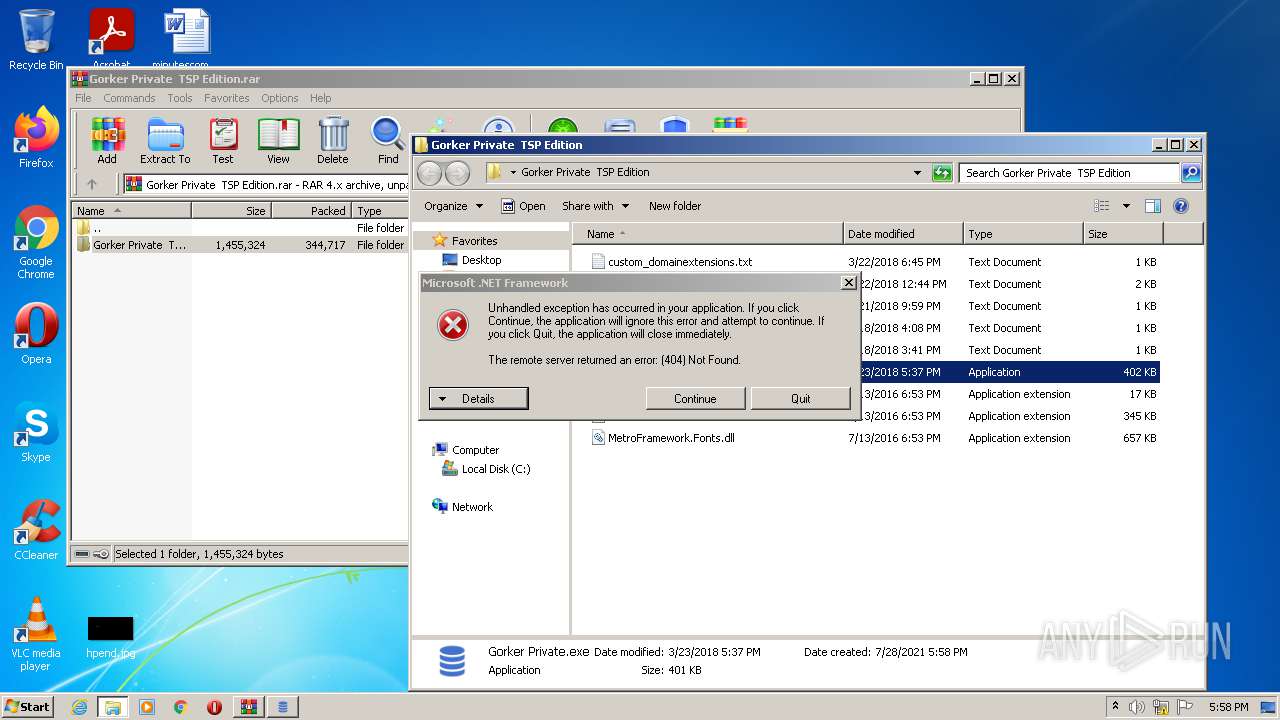Open the address bar history dropdown
1280x720 pixels.
pyautogui.click(x=917, y=173)
